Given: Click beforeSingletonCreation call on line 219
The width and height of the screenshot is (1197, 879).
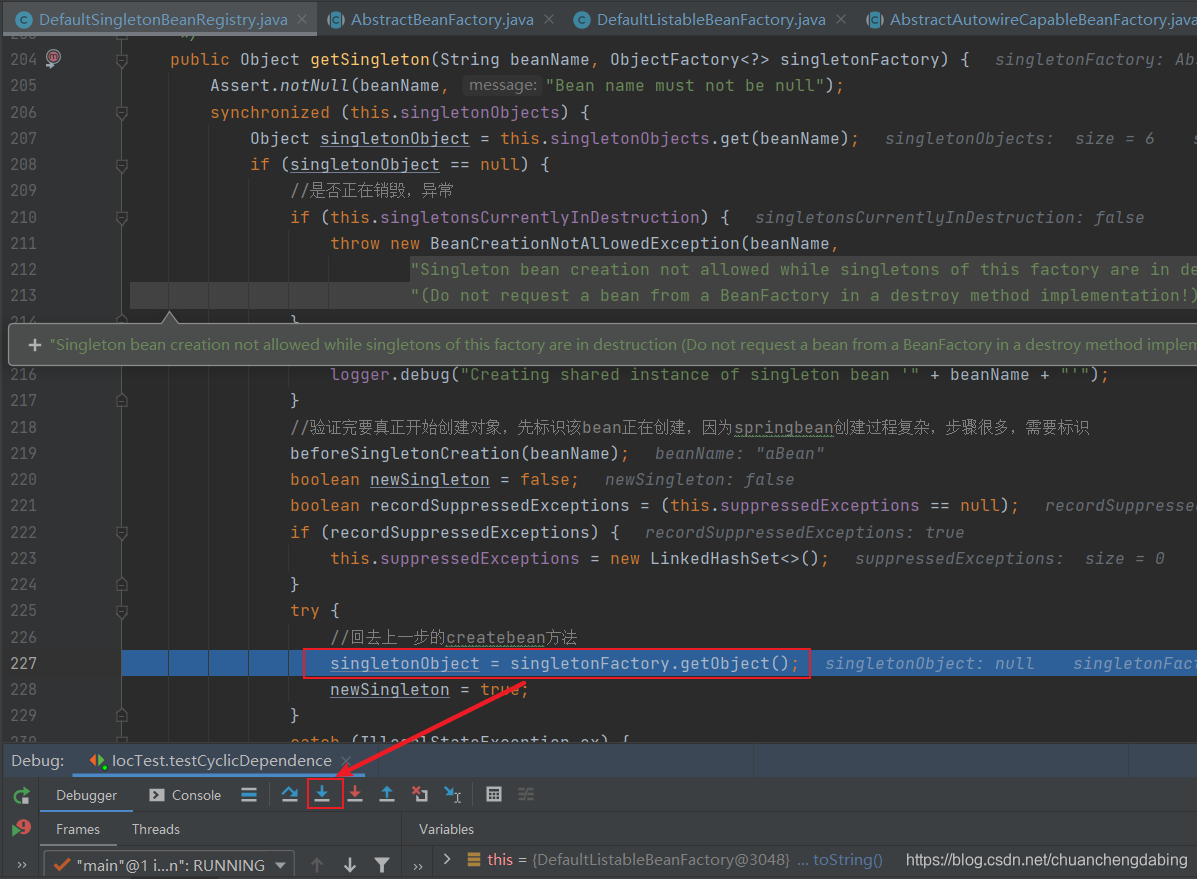Looking at the screenshot, I should [x=405, y=454].
